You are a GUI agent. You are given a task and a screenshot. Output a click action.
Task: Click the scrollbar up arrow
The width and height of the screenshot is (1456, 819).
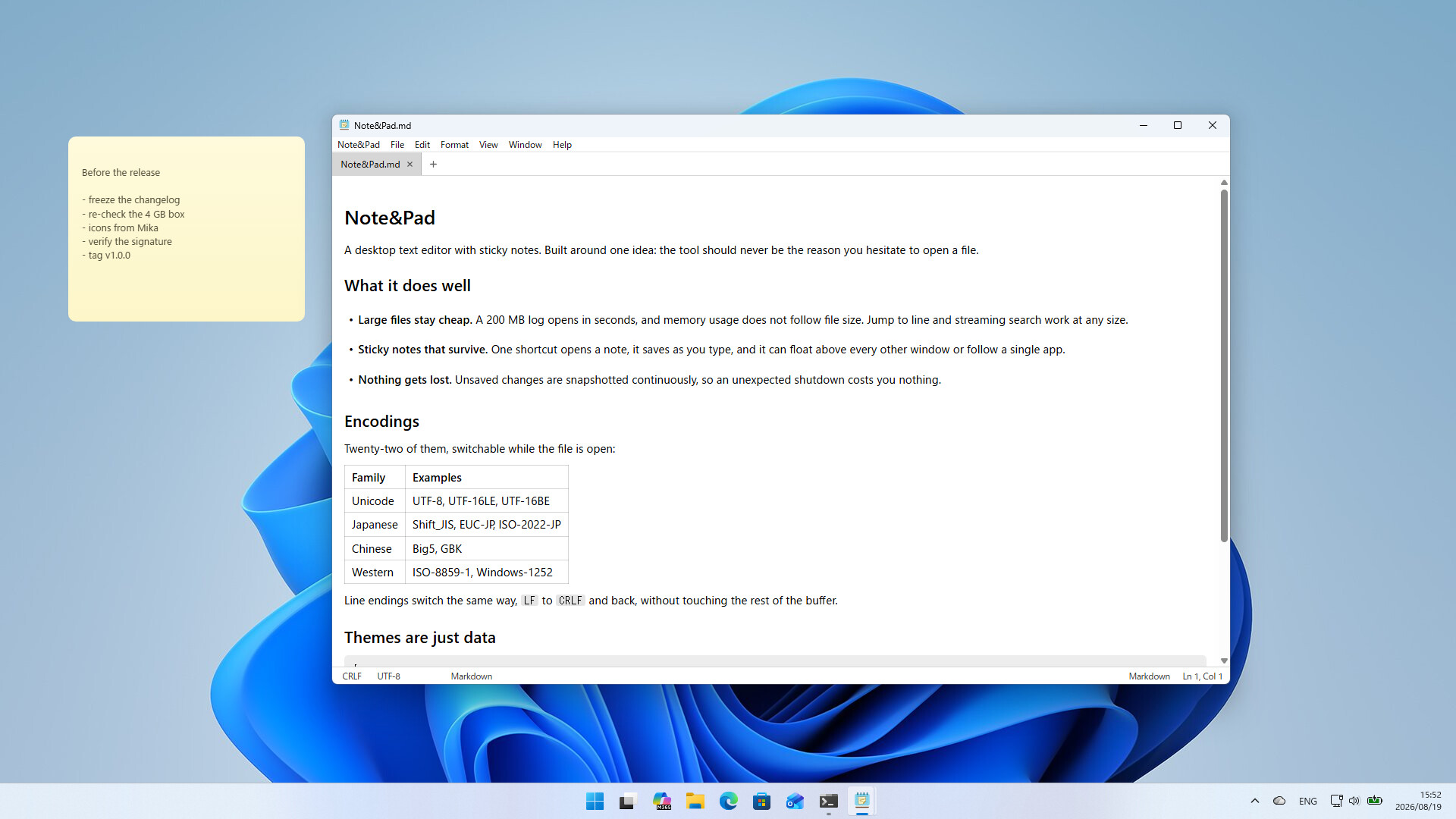pos(1224,183)
